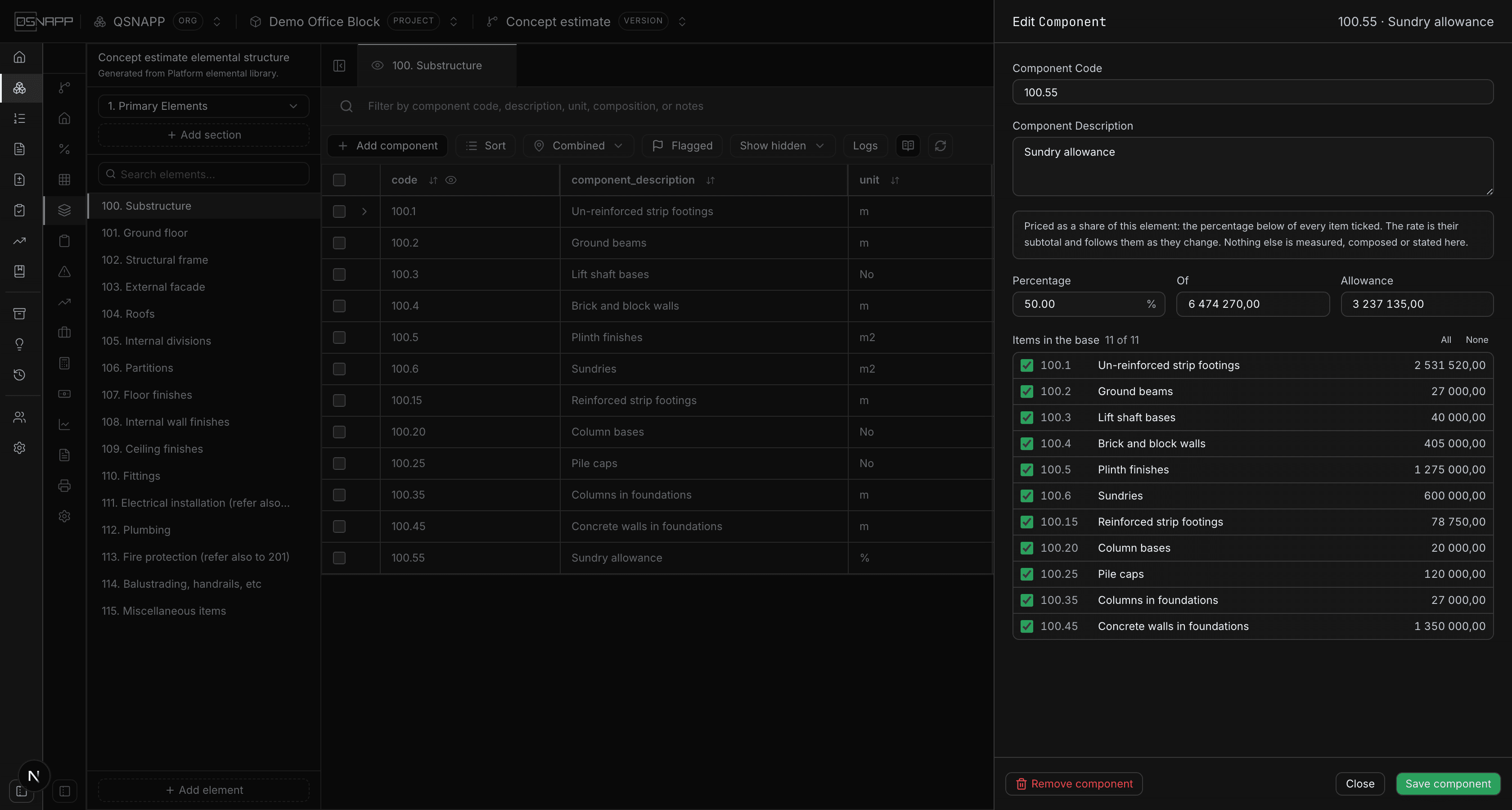Open the book icon next to Logs
This screenshot has height=810, width=1512.
[908, 145]
